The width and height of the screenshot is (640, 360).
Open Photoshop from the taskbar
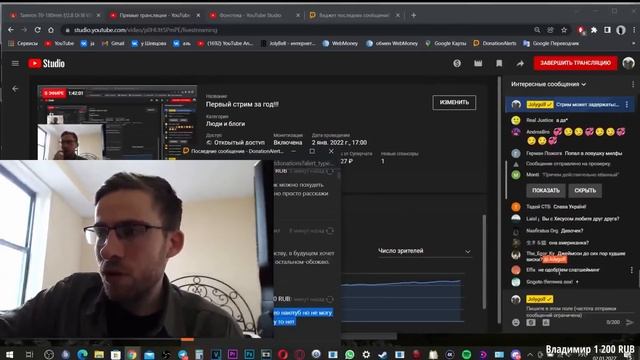tap(249, 354)
